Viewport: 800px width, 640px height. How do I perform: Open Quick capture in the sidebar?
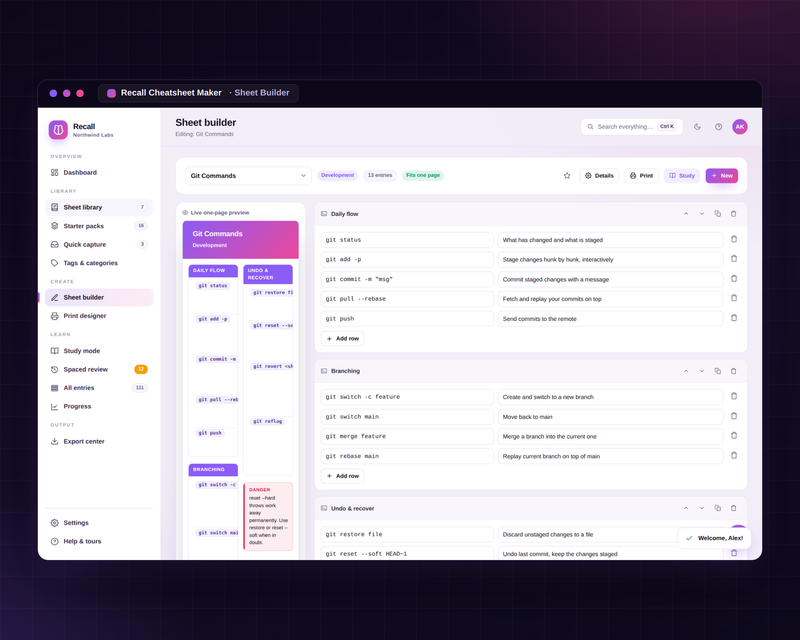point(99,244)
